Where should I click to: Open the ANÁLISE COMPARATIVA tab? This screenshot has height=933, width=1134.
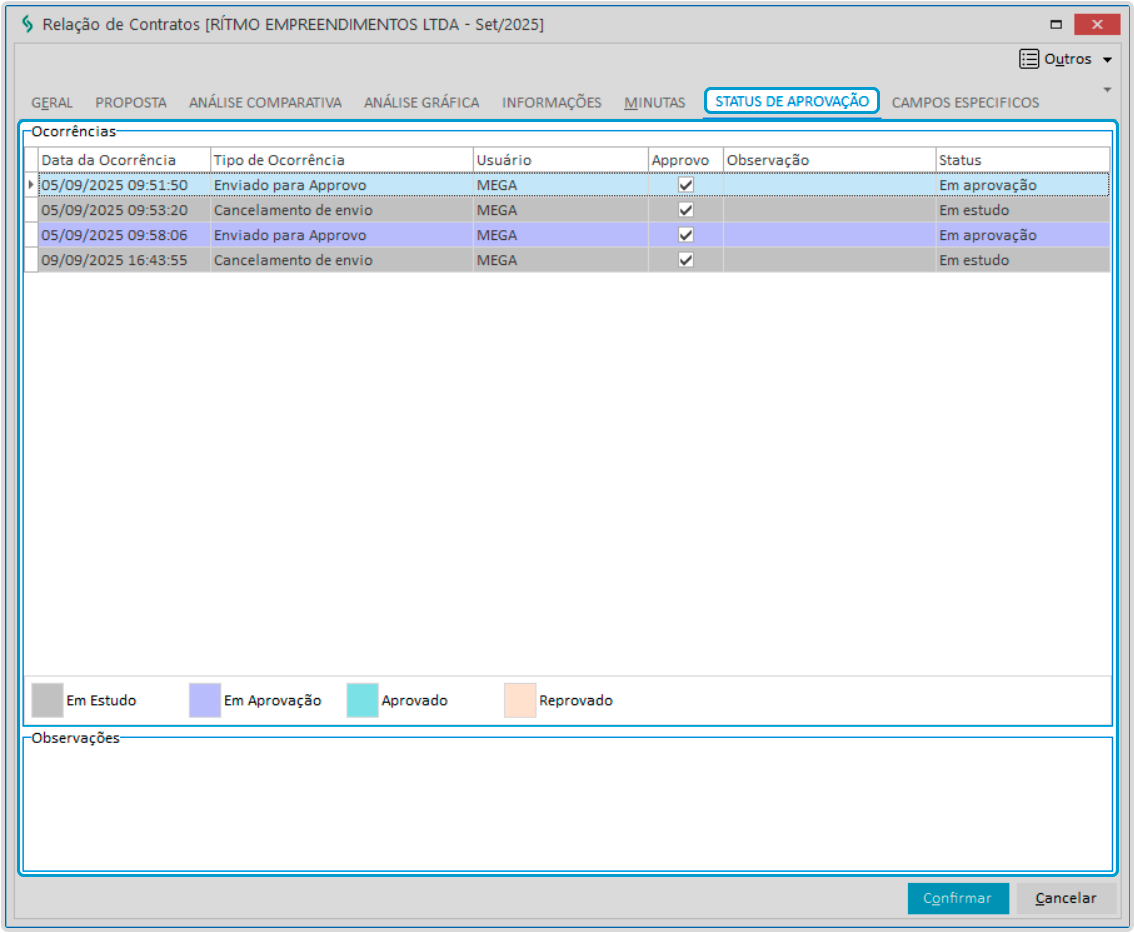[x=265, y=103]
